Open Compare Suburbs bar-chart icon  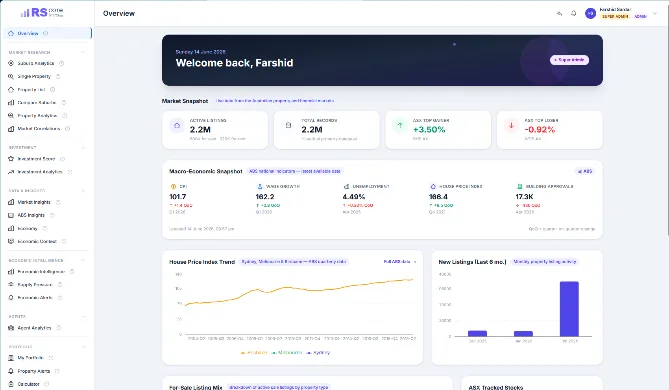point(11,102)
